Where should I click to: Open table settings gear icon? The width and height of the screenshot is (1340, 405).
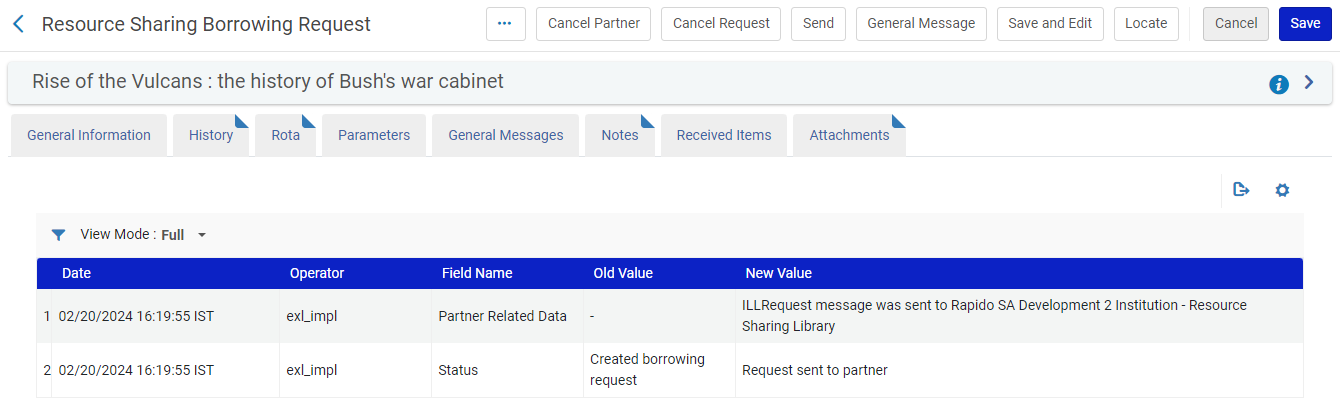(x=1282, y=190)
